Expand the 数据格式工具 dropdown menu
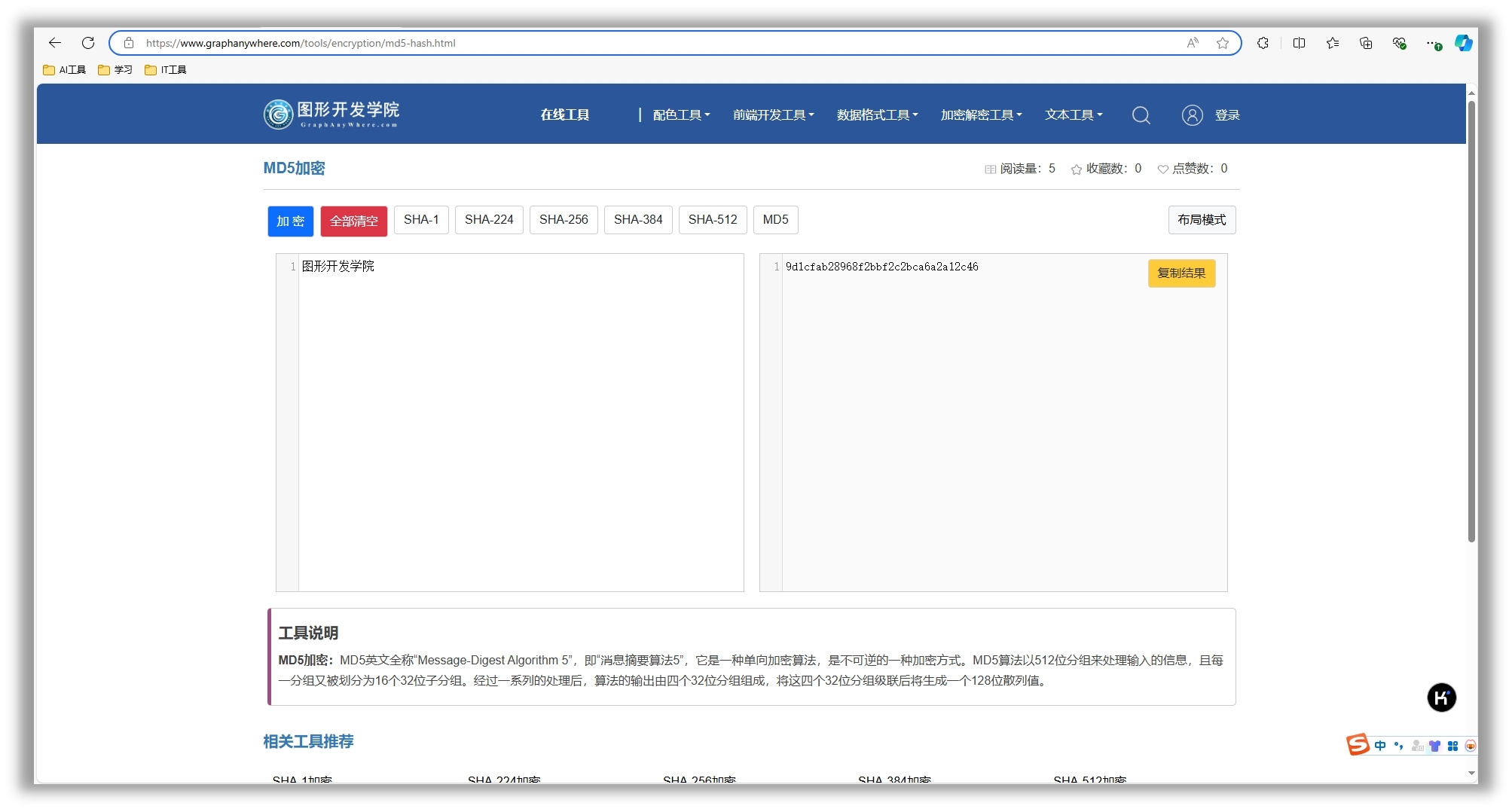The width and height of the screenshot is (1512, 812). (878, 115)
